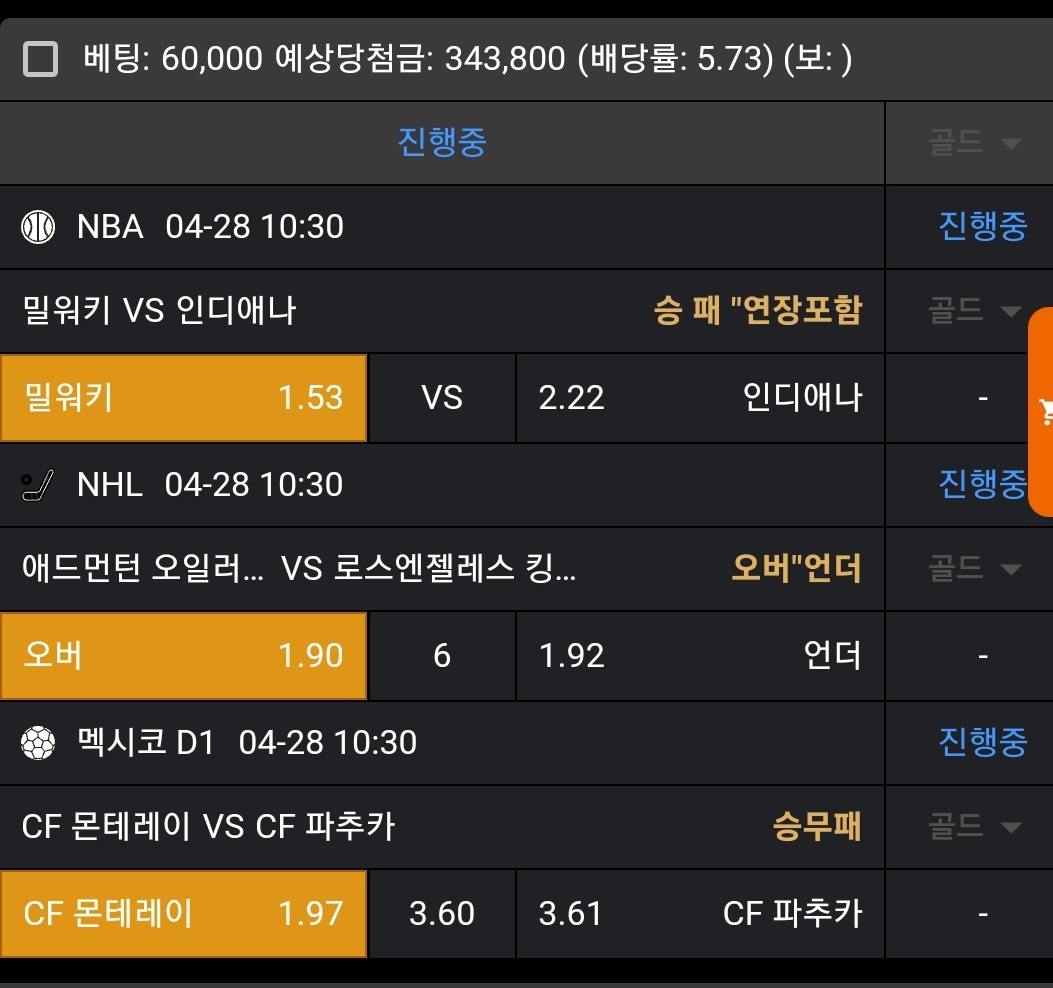Open the orange shopping cart side tab
Image resolution: width=1053 pixels, height=988 pixels.
(x=1044, y=410)
